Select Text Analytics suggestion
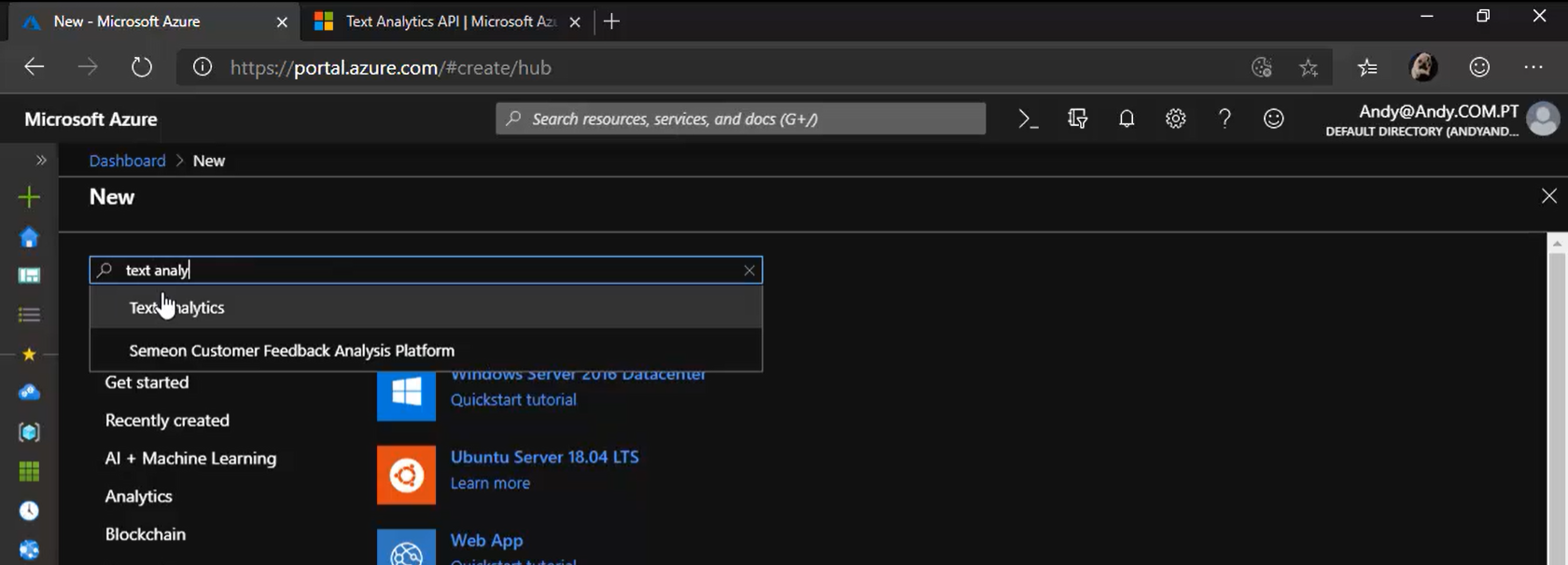The height and width of the screenshot is (565, 1568). [x=426, y=307]
